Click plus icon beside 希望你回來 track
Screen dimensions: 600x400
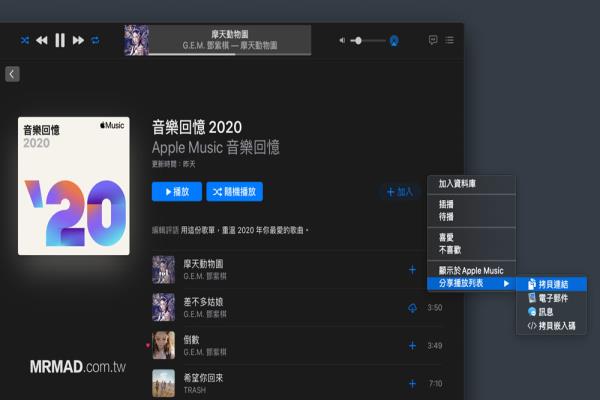pyautogui.click(x=412, y=384)
